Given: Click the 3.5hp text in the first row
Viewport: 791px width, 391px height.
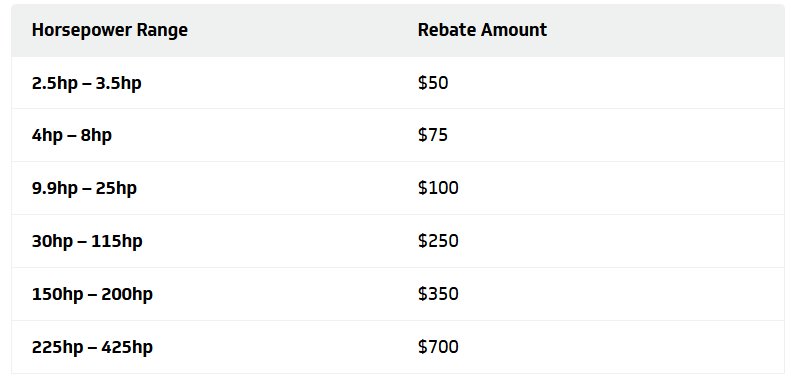Looking at the screenshot, I should [119, 83].
